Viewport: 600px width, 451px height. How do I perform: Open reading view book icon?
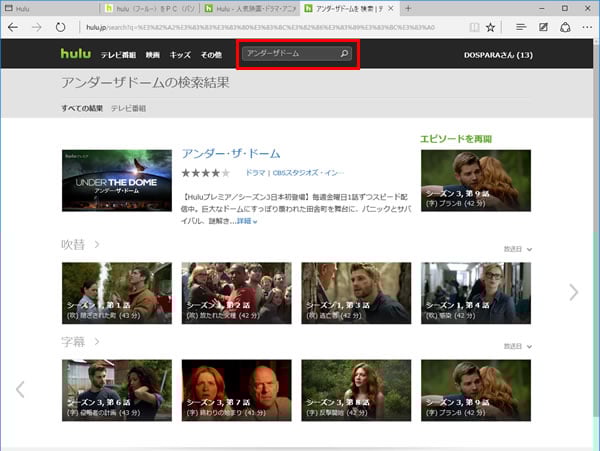[x=474, y=27]
